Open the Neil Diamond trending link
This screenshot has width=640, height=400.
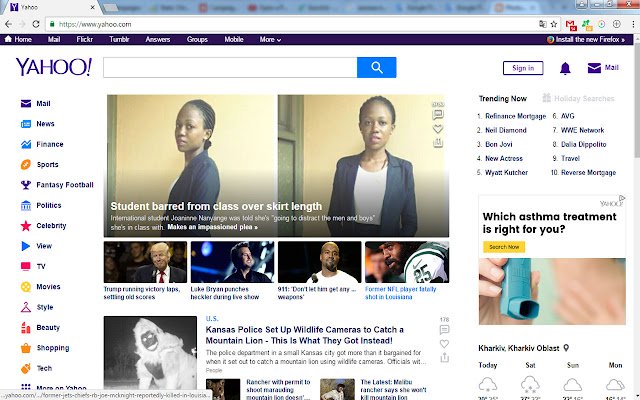pyautogui.click(x=507, y=130)
